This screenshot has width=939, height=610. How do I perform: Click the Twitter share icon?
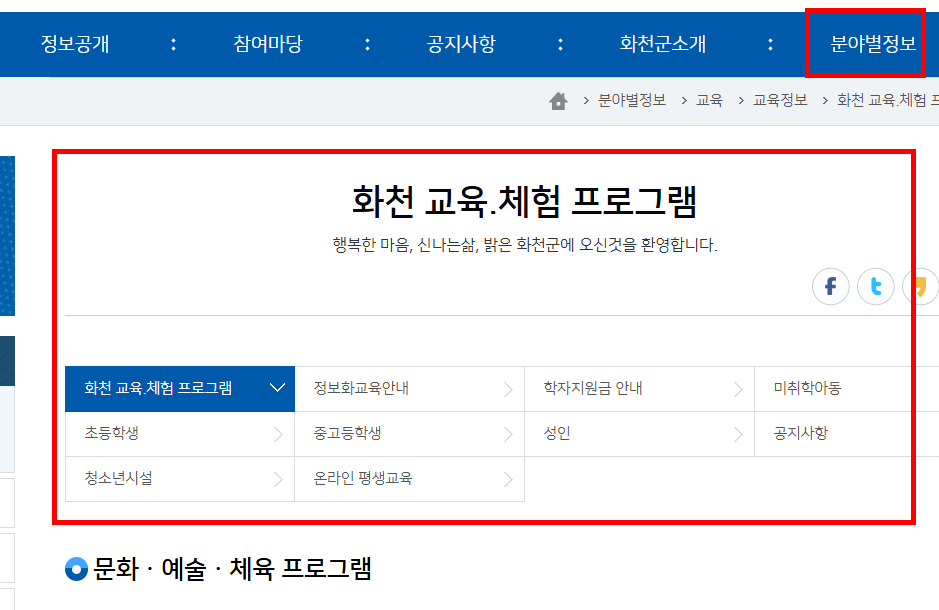(875, 286)
